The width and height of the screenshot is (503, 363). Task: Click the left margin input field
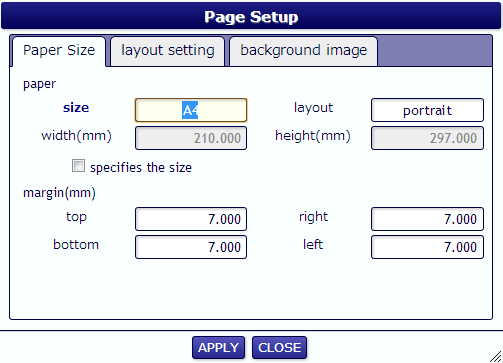click(x=427, y=247)
